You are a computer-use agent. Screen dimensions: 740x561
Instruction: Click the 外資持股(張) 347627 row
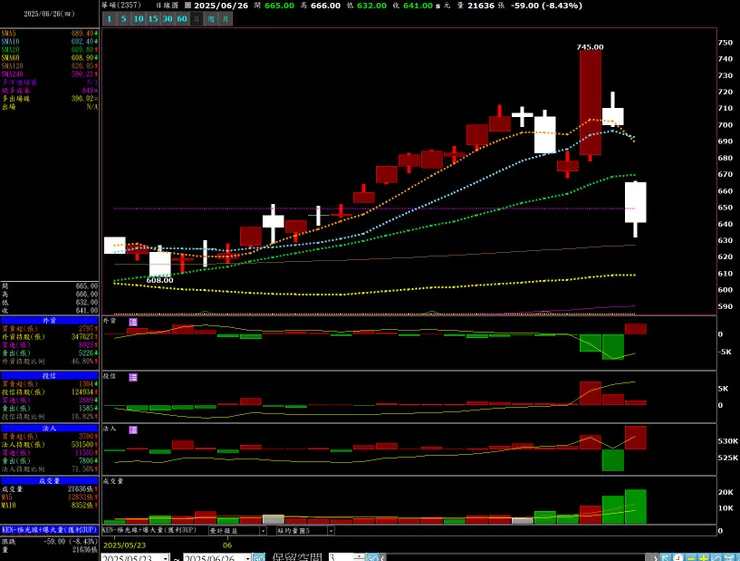coord(50,337)
